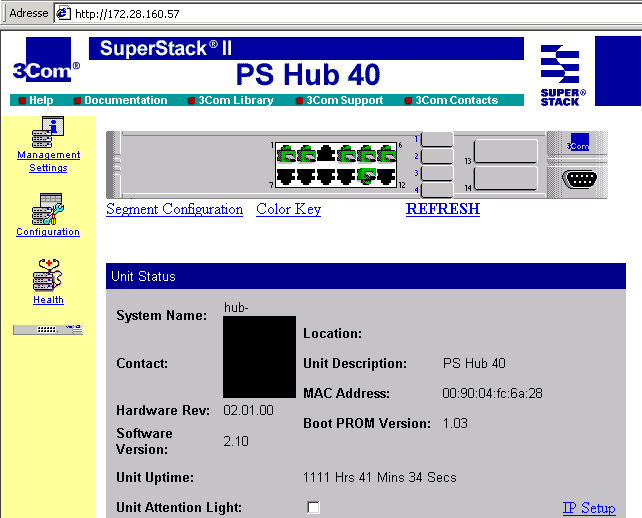Viewport: 642px width, 518px height.
Task: Click the Health stethoscope icon
Action: coord(48,275)
